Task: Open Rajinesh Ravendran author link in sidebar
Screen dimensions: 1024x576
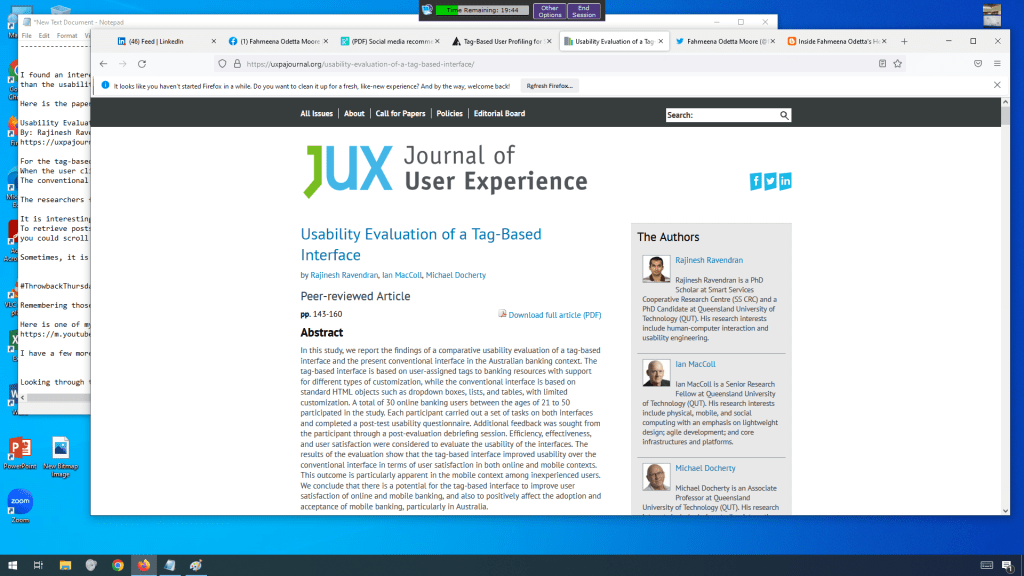Action: pyautogui.click(x=709, y=260)
